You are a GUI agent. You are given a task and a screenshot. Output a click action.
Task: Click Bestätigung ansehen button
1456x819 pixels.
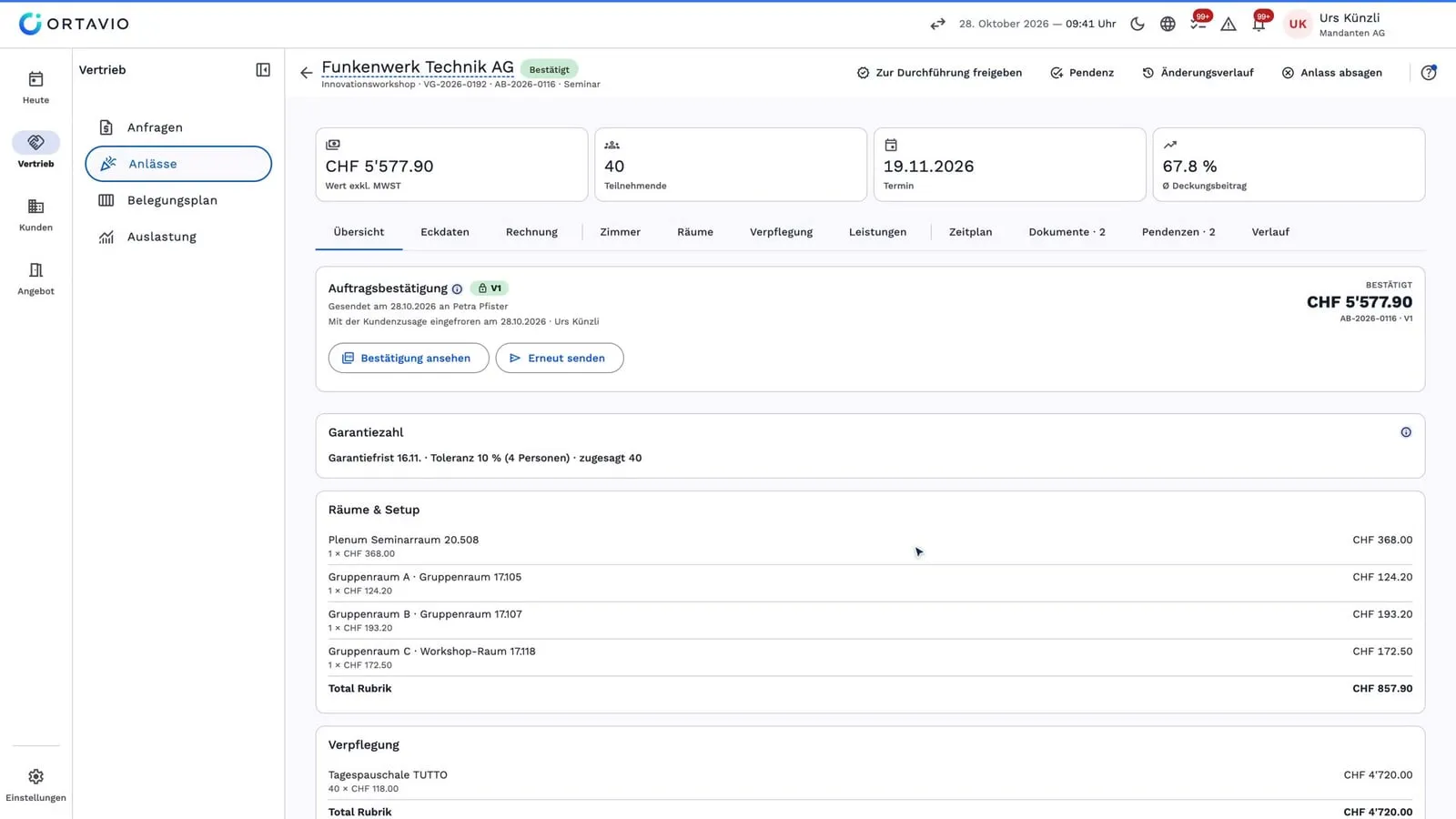click(x=409, y=358)
